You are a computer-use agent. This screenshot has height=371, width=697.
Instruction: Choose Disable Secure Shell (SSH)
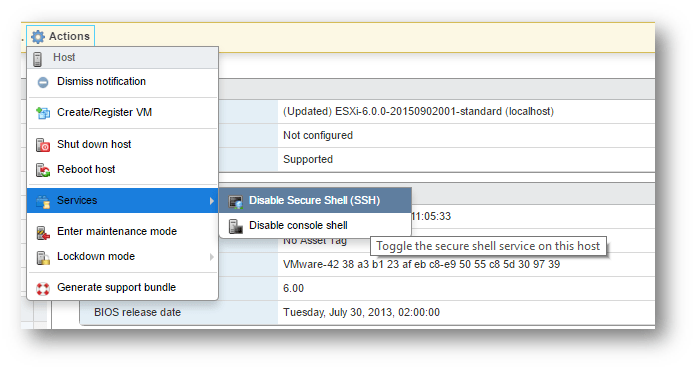pos(315,200)
